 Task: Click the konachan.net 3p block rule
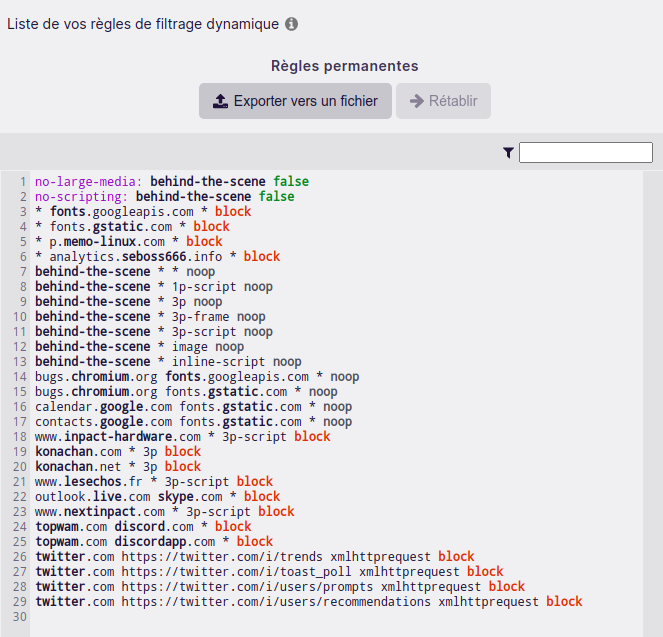tap(117, 467)
